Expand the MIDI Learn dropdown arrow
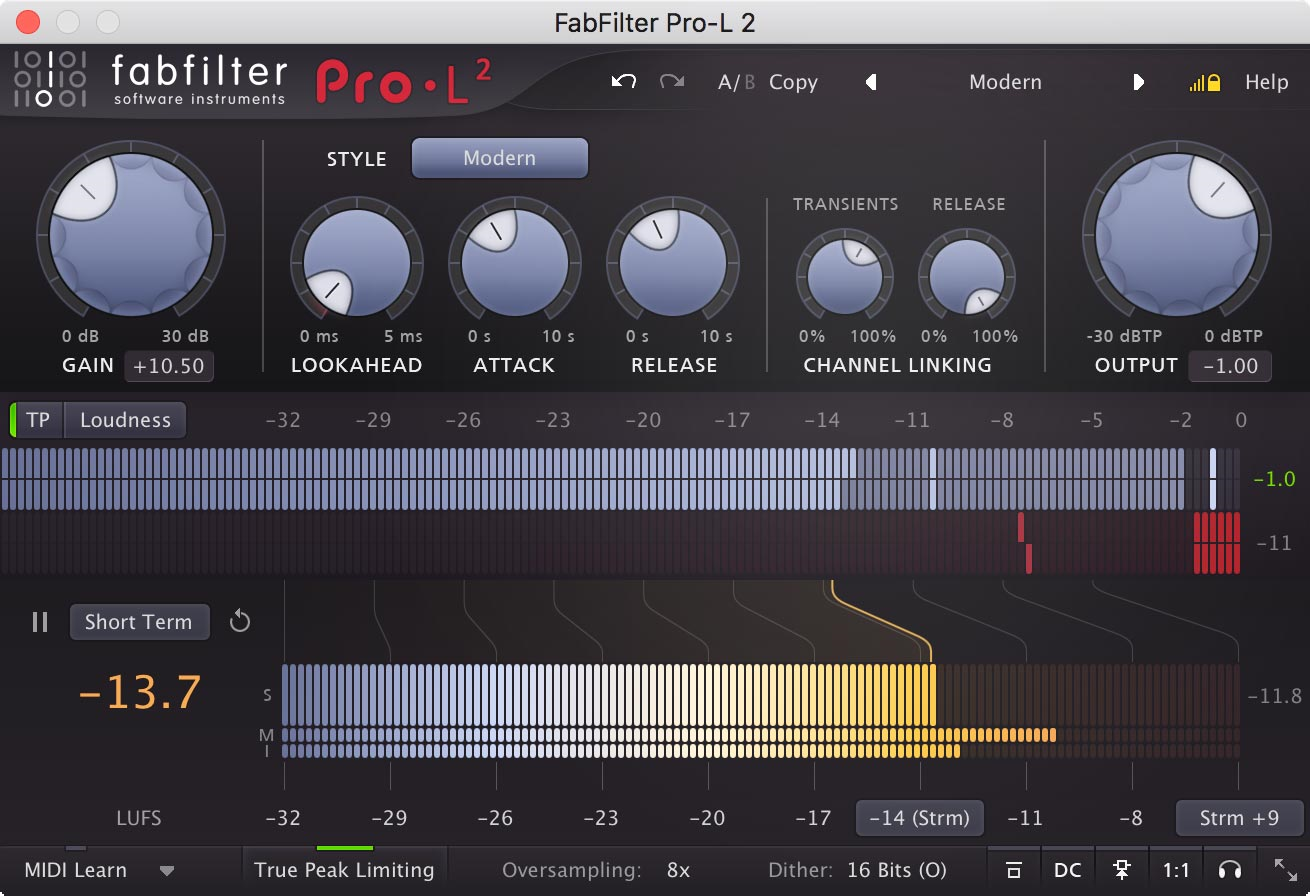The image size is (1310, 896). (168, 869)
